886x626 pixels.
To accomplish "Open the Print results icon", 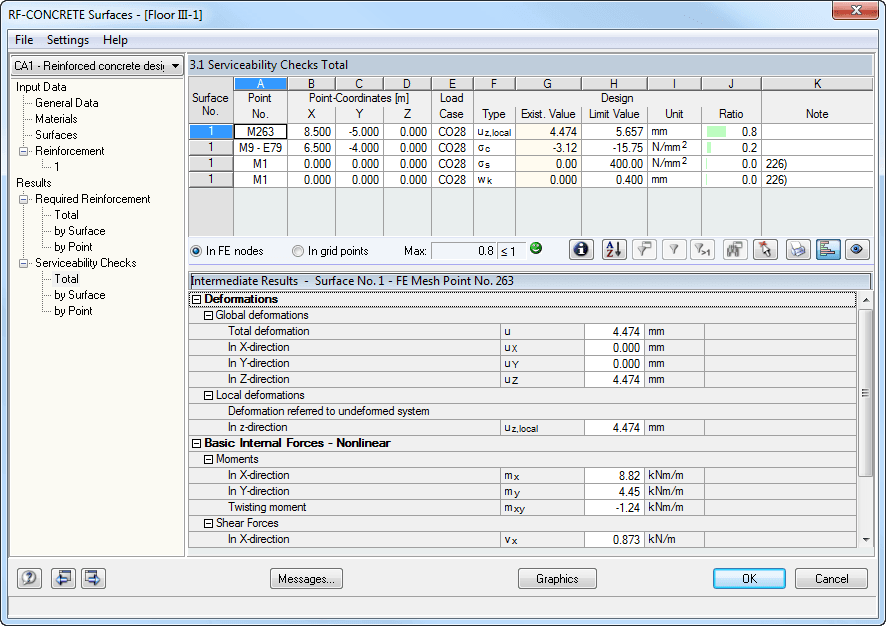I will [x=797, y=250].
